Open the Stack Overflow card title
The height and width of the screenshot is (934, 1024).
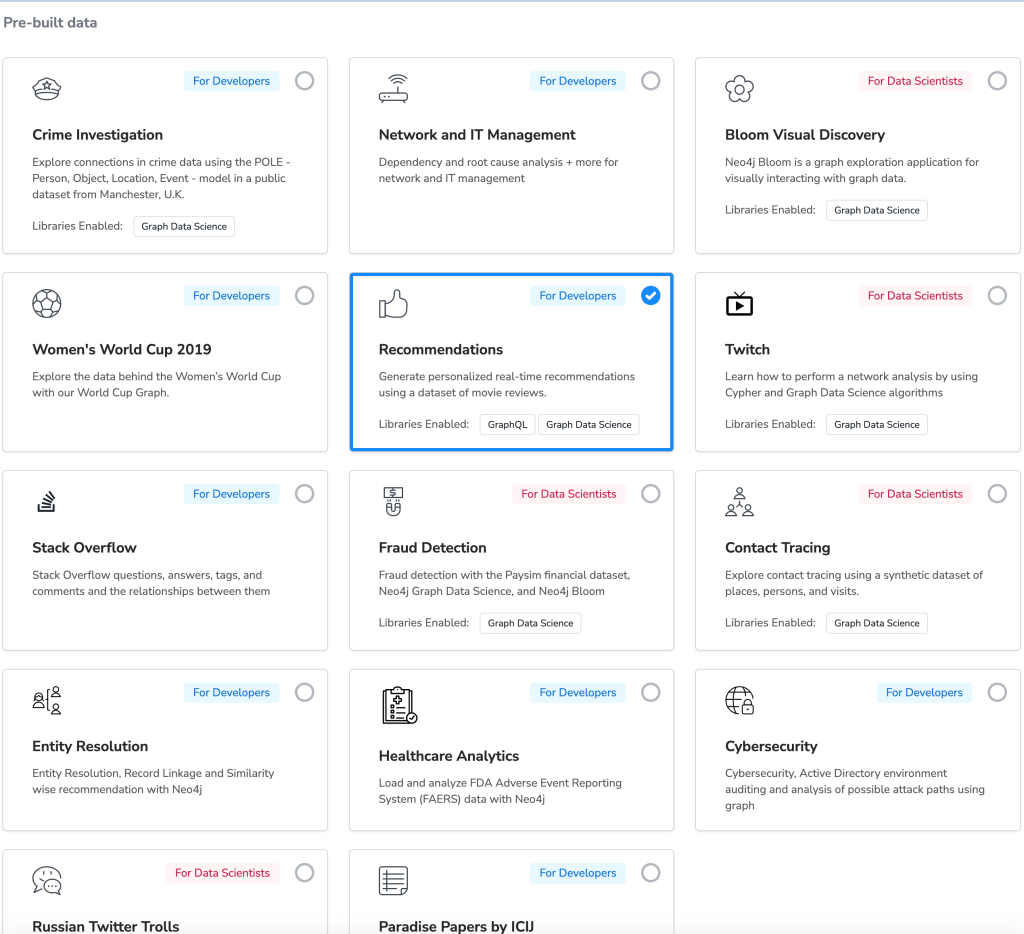[84, 547]
